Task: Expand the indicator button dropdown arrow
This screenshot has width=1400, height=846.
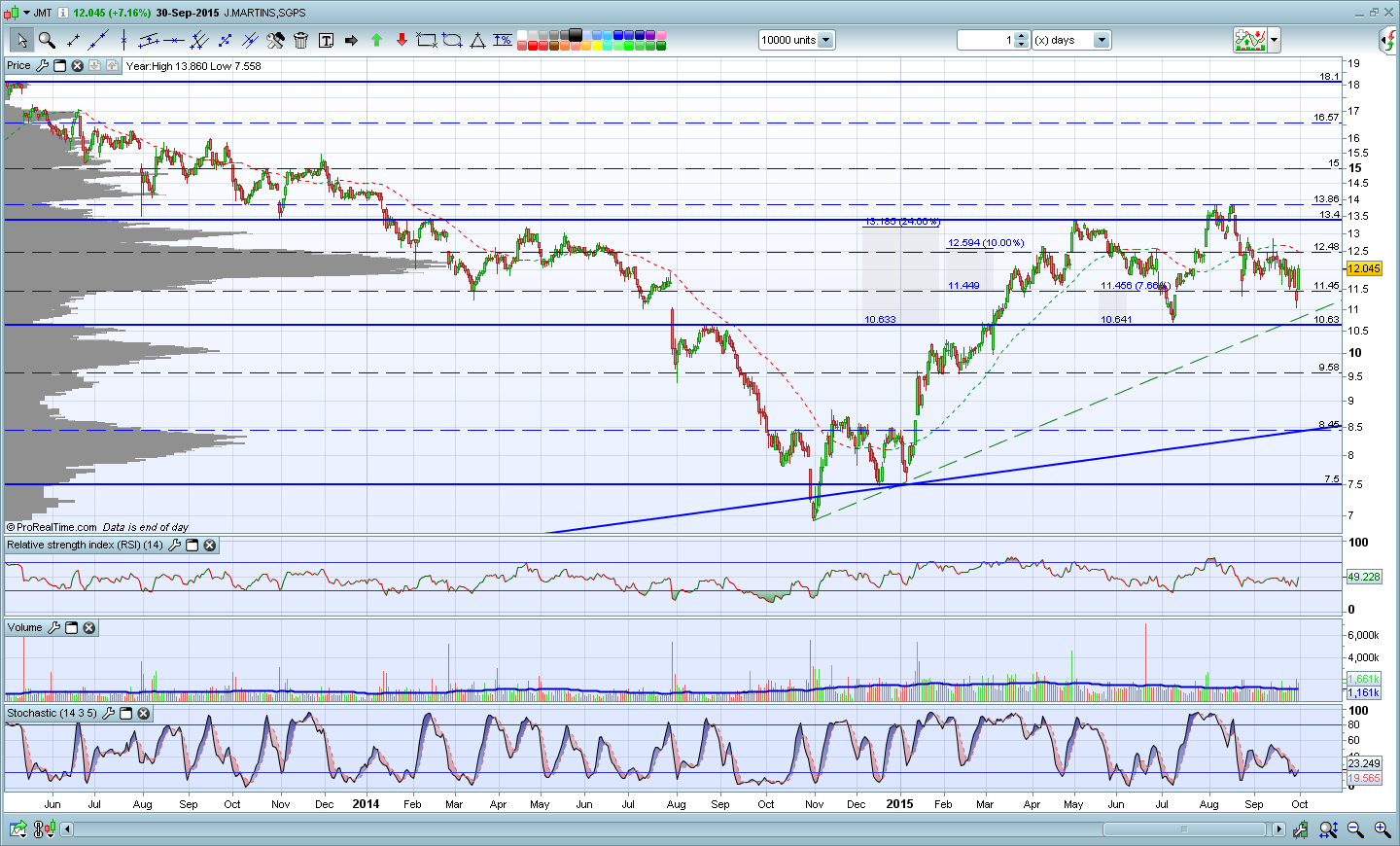Action: [1274, 40]
